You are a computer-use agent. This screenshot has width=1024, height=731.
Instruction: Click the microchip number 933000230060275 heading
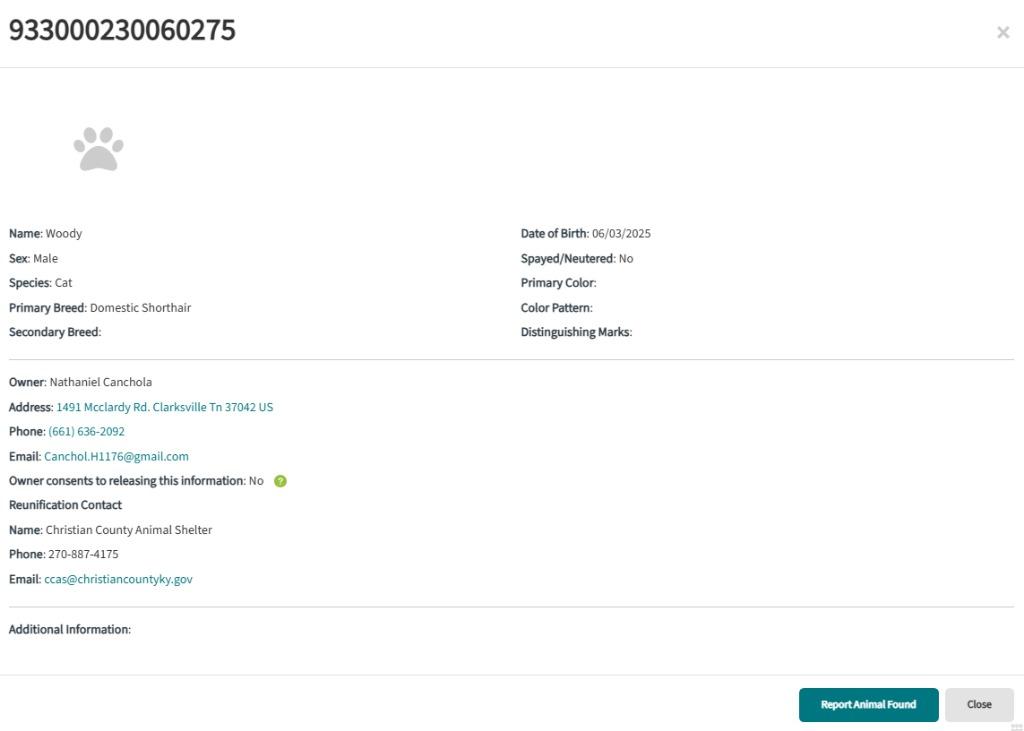[x=122, y=31]
